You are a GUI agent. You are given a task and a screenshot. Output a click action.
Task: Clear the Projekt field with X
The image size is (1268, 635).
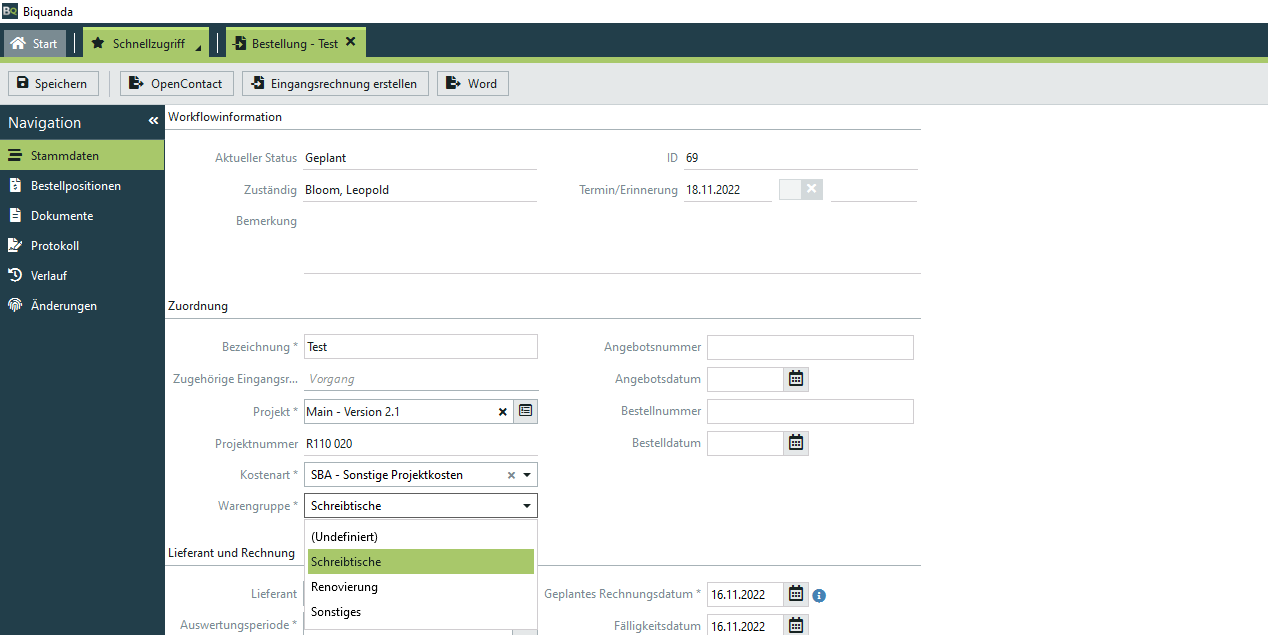click(503, 412)
